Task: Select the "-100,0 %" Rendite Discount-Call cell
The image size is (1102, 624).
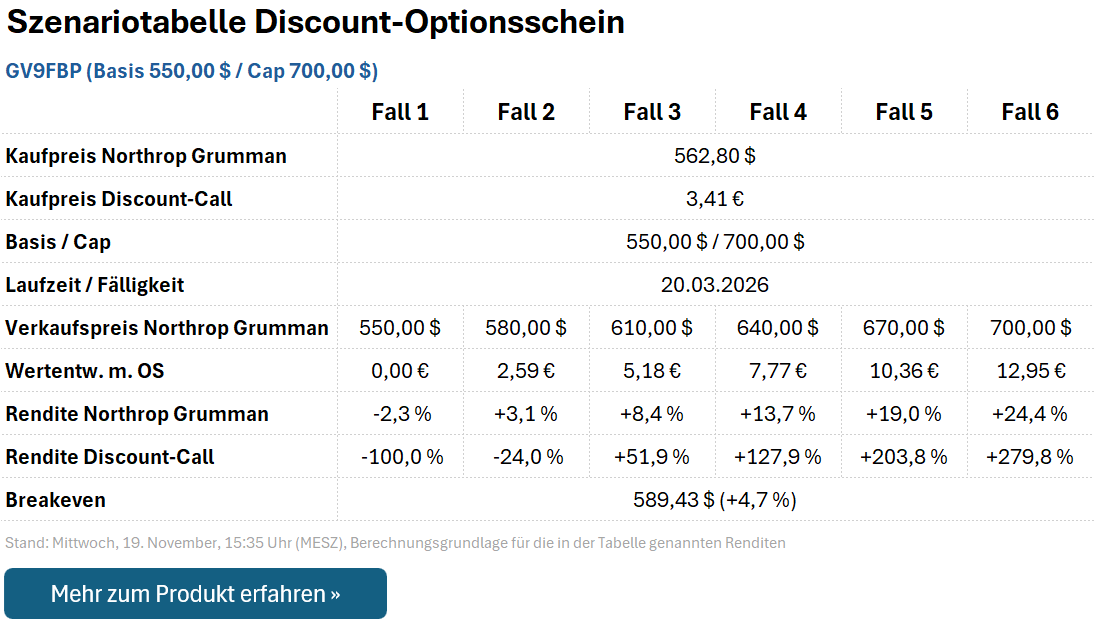Action: point(400,456)
